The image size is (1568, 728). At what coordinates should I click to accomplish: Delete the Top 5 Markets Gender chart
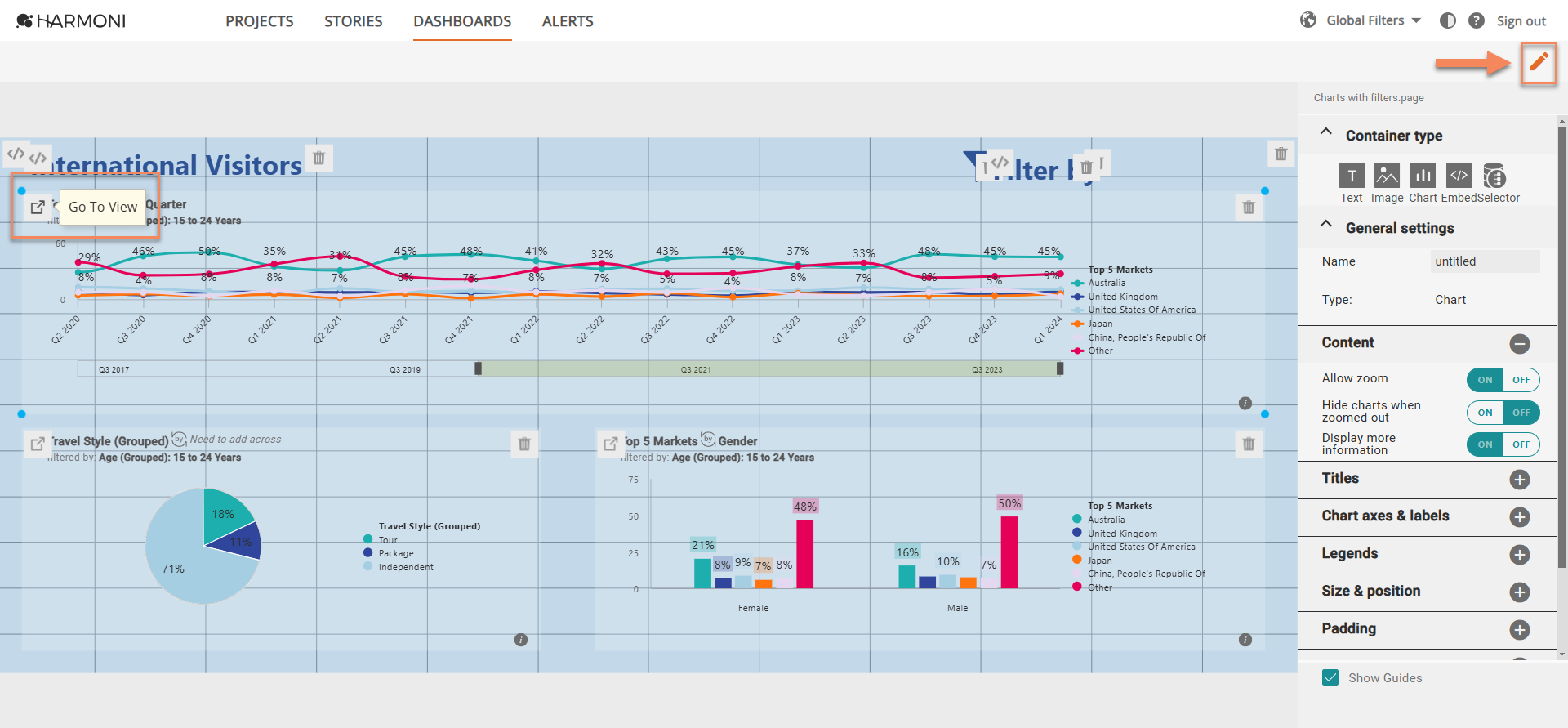1249,444
